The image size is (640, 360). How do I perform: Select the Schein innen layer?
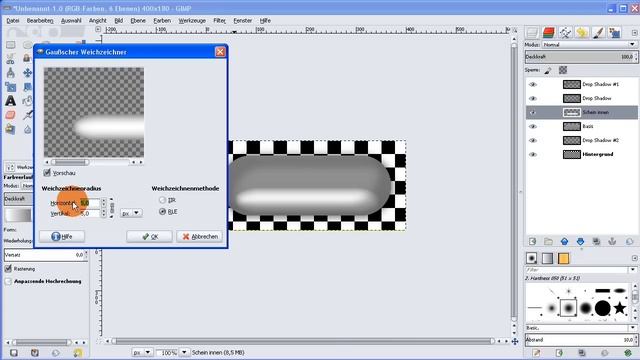(x=582, y=112)
